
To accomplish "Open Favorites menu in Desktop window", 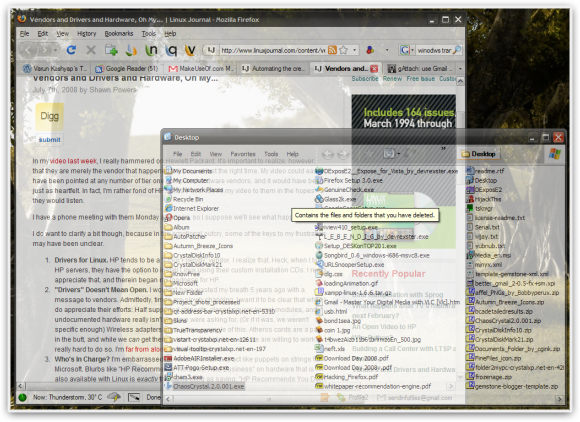I will tap(243, 154).
